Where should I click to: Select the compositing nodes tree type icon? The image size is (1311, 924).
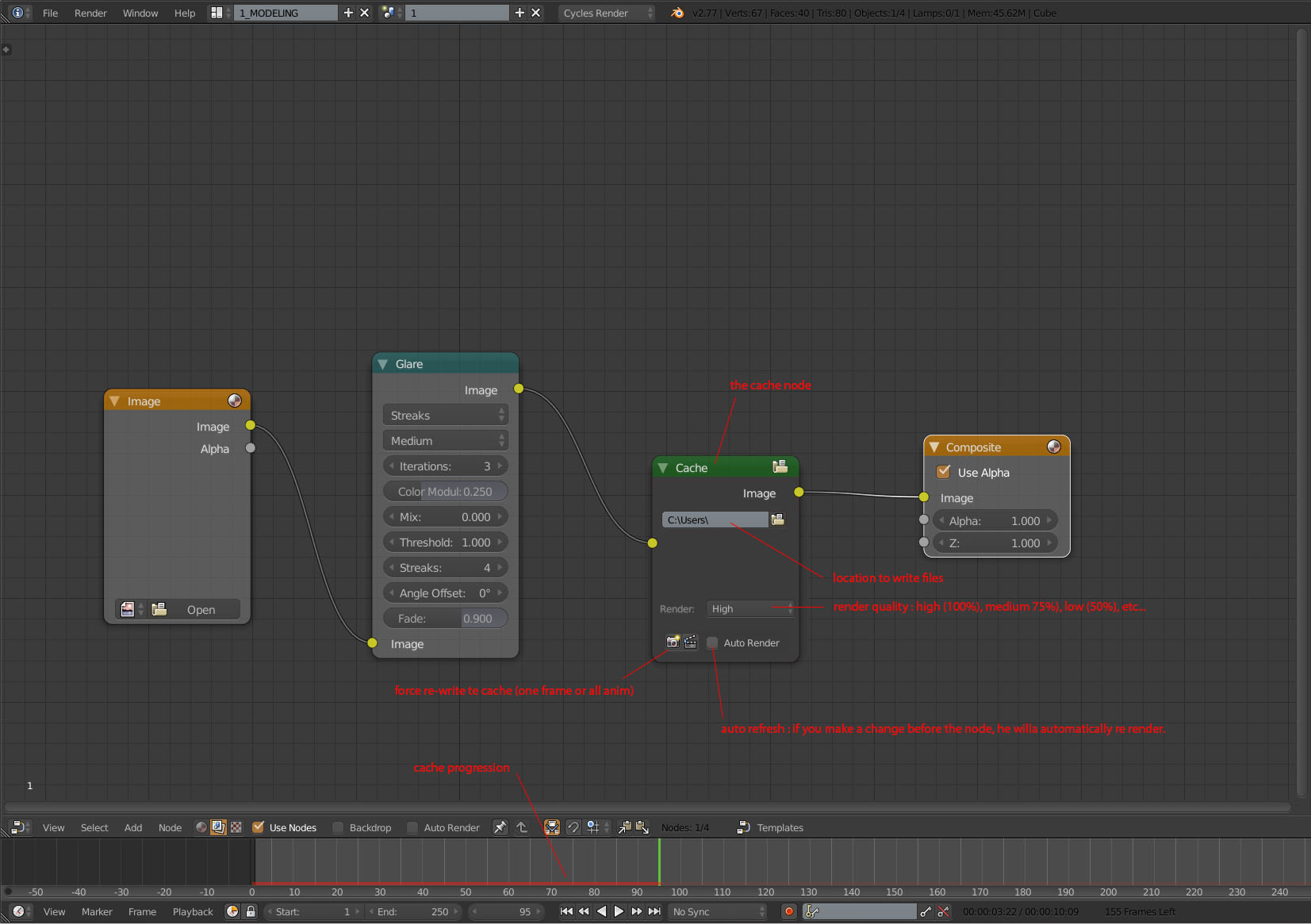[x=218, y=827]
